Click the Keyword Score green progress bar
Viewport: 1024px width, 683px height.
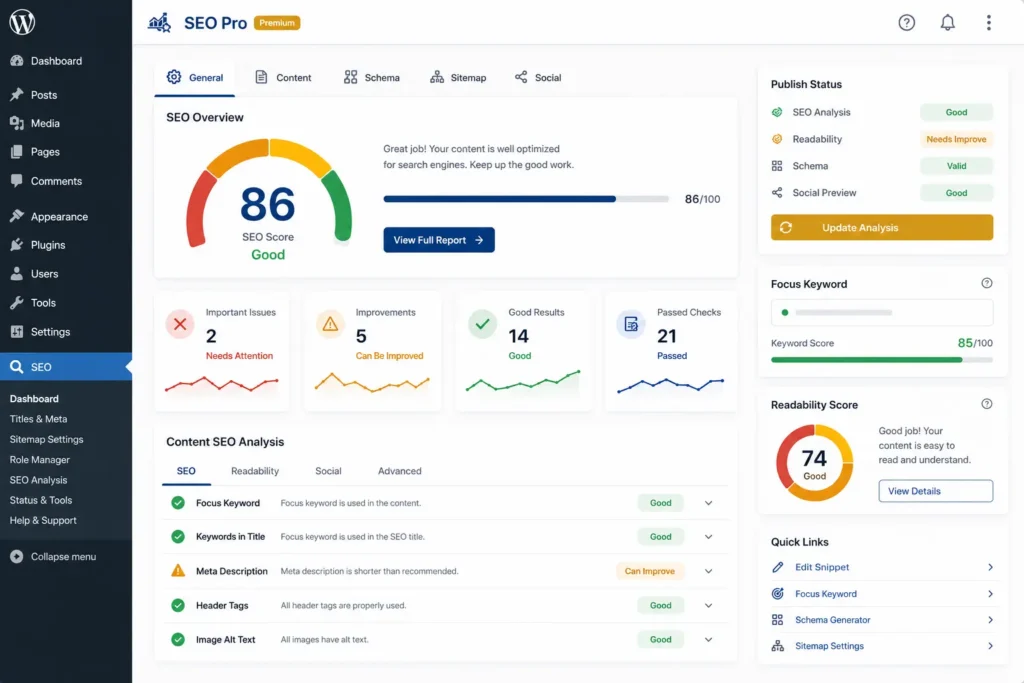(882, 360)
